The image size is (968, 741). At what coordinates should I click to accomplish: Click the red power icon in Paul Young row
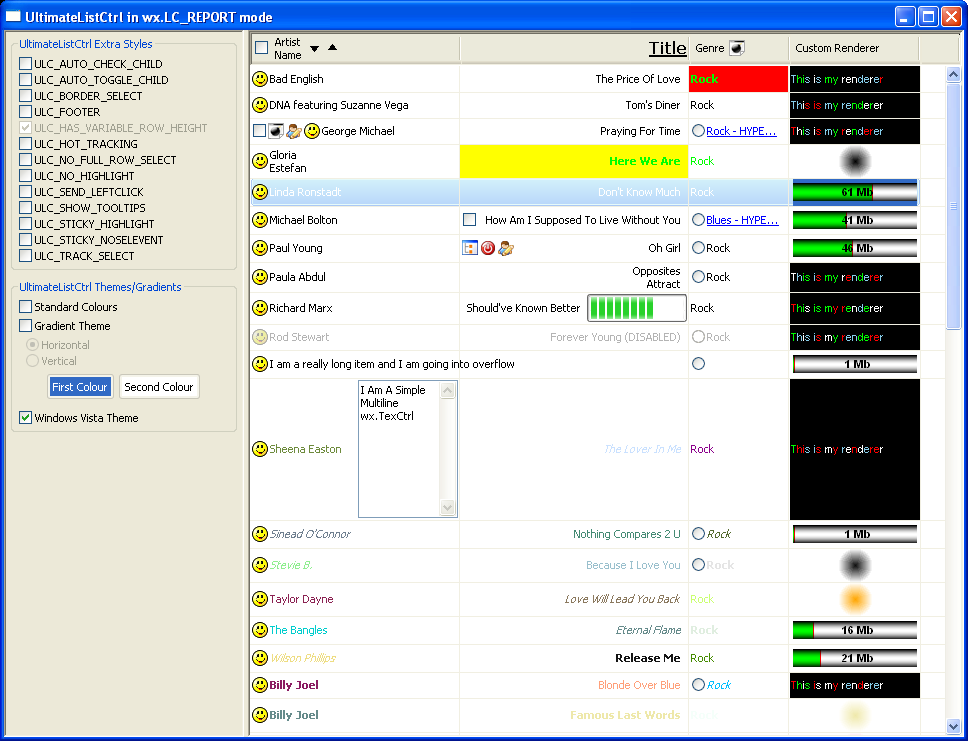tap(488, 248)
